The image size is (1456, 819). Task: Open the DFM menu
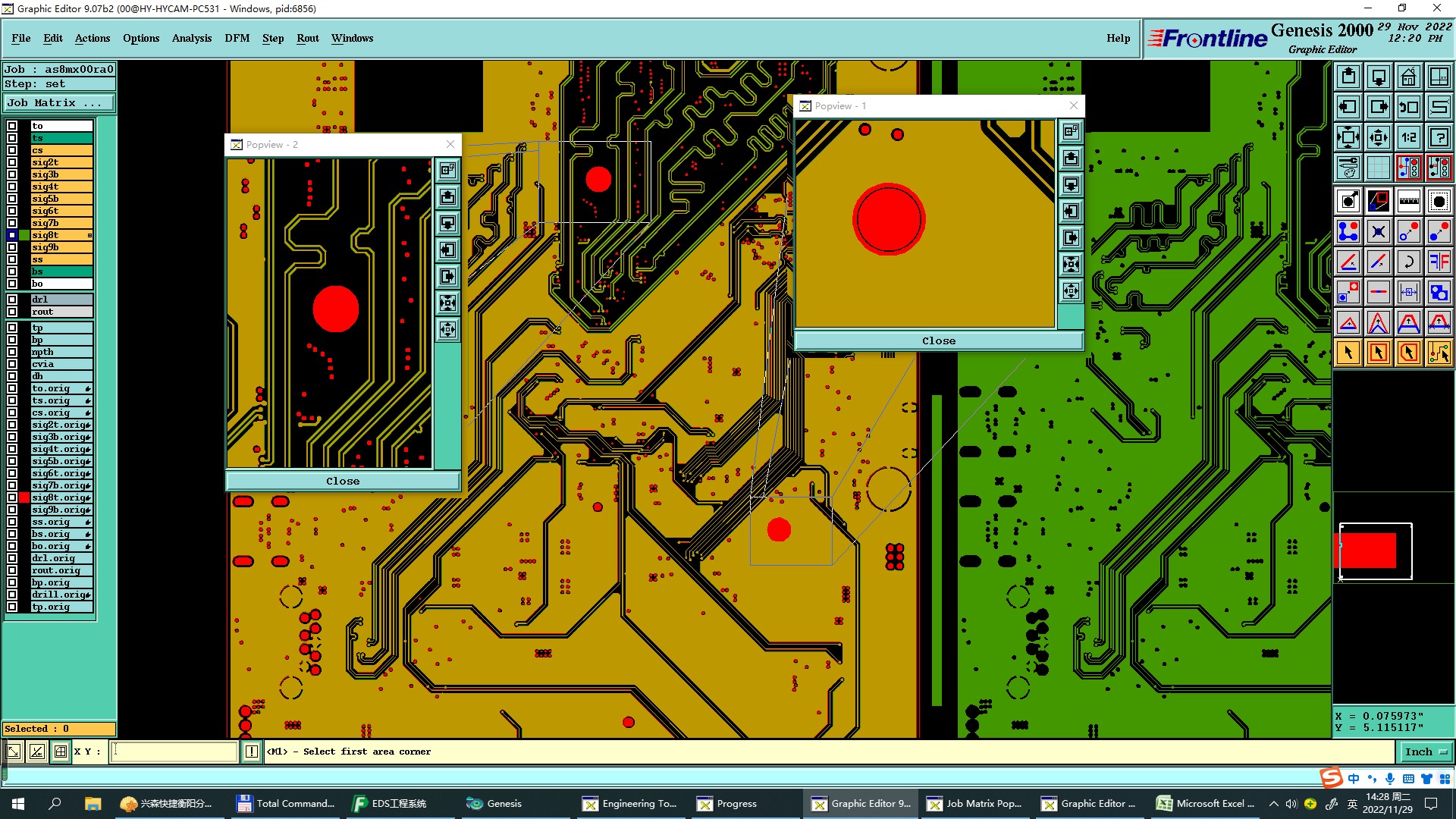tap(237, 38)
